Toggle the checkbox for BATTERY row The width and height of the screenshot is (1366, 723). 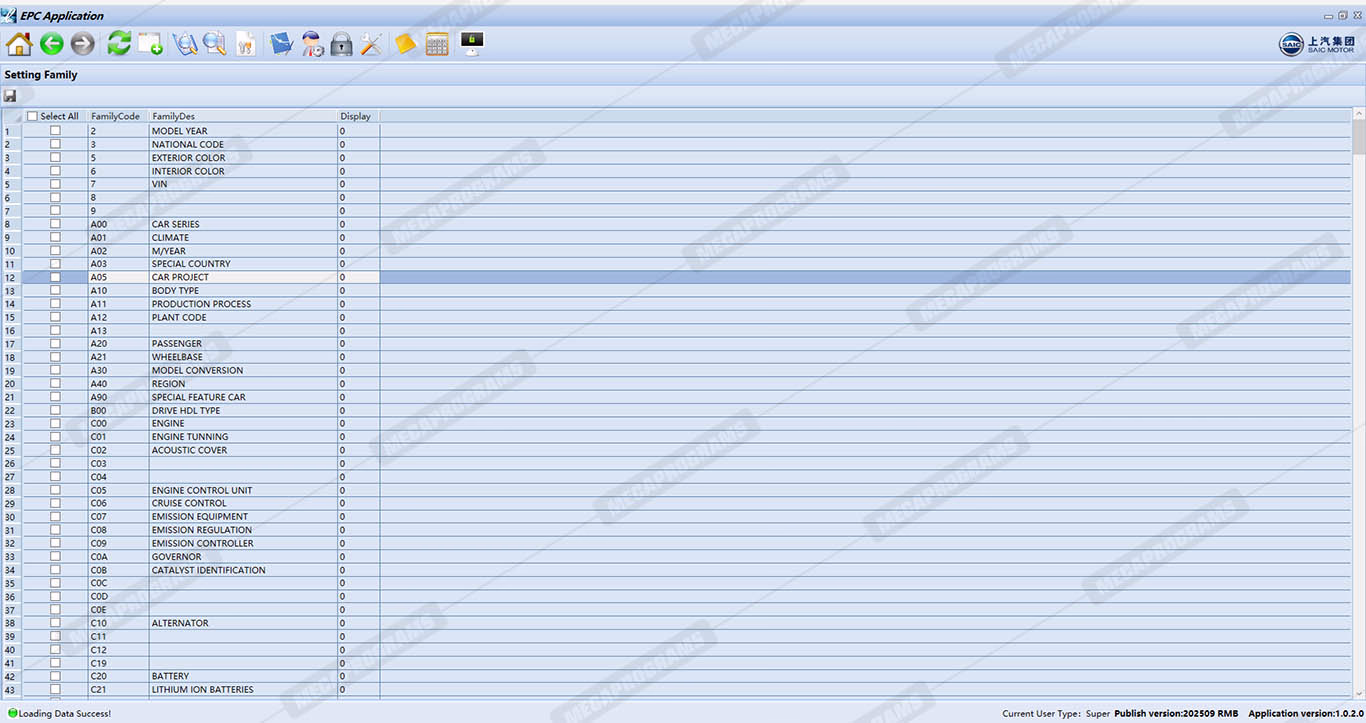click(x=55, y=677)
